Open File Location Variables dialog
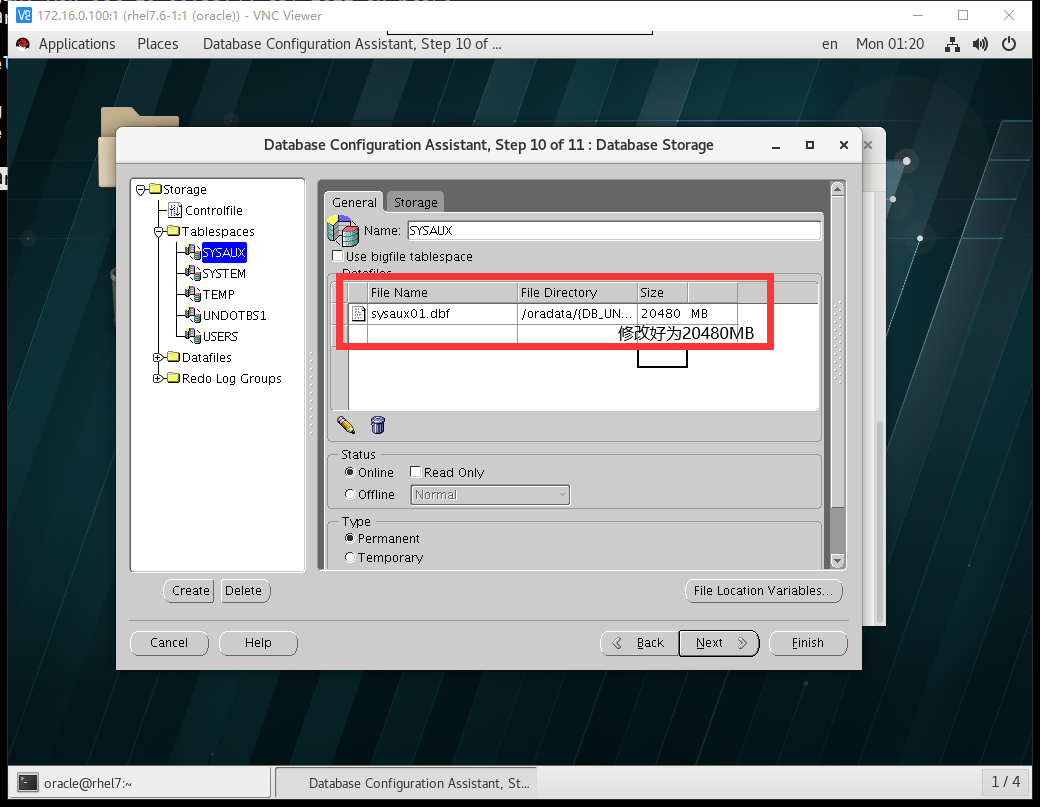 pyautogui.click(x=763, y=591)
